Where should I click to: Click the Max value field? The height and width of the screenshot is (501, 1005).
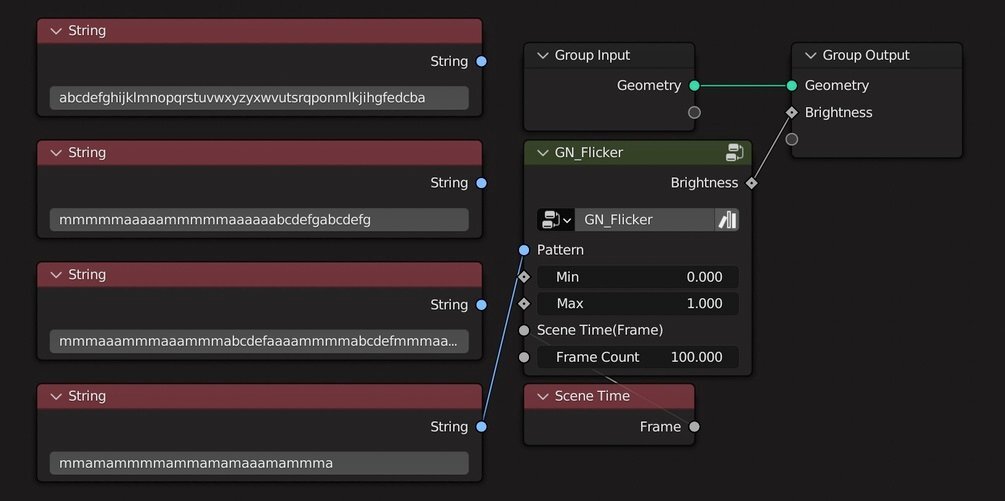point(637,304)
